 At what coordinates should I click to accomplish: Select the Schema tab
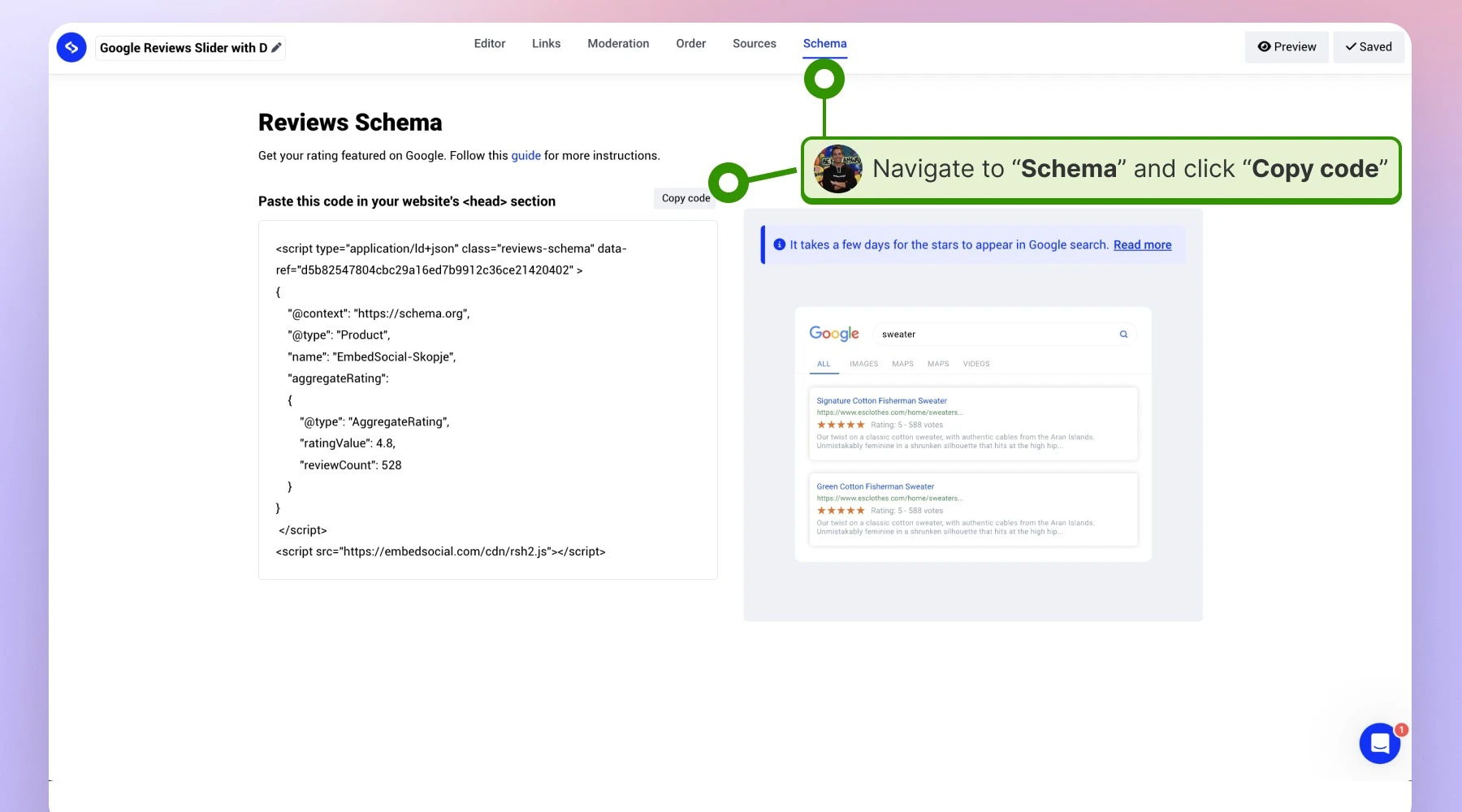tap(825, 44)
